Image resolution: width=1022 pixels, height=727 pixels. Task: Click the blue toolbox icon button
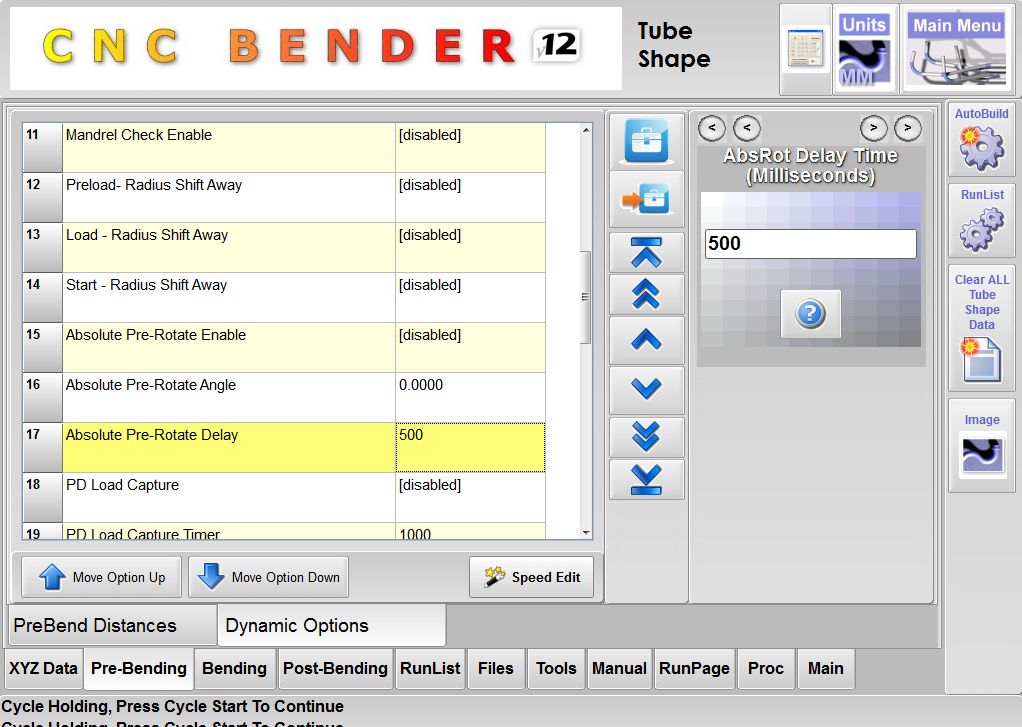pos(646,139)
